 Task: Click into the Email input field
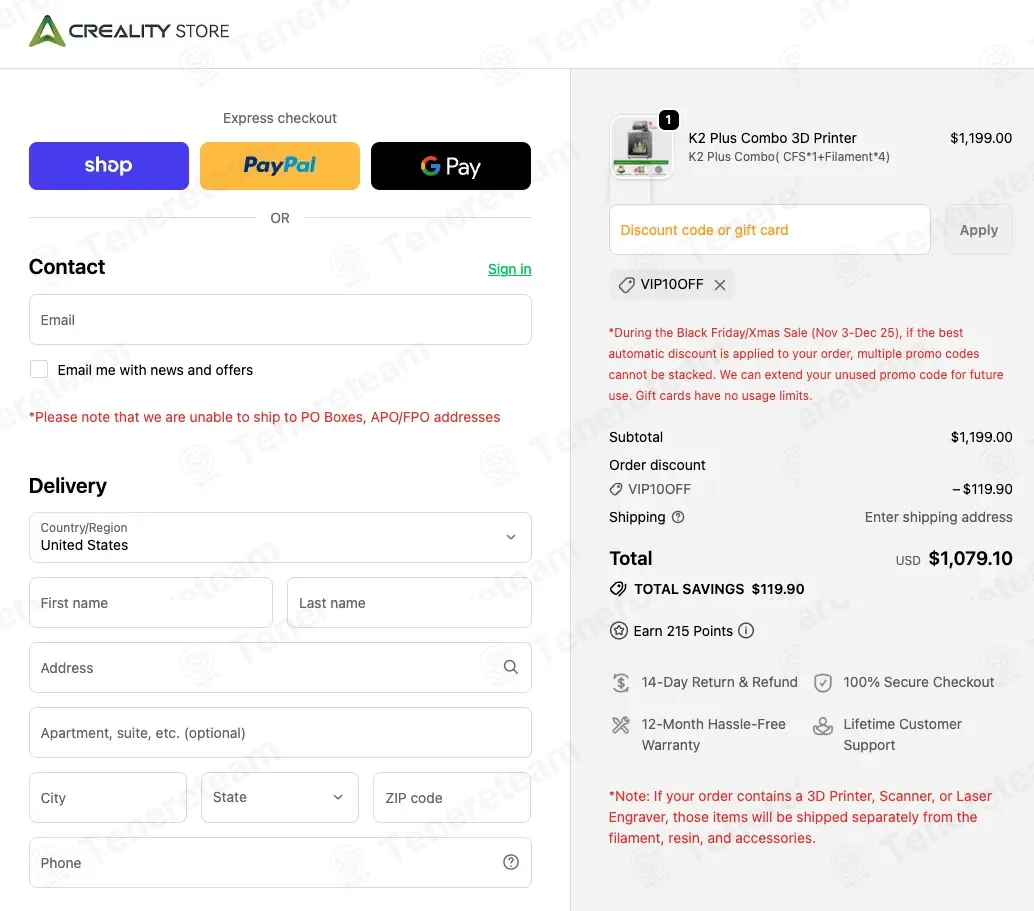[x=280, y=320]
